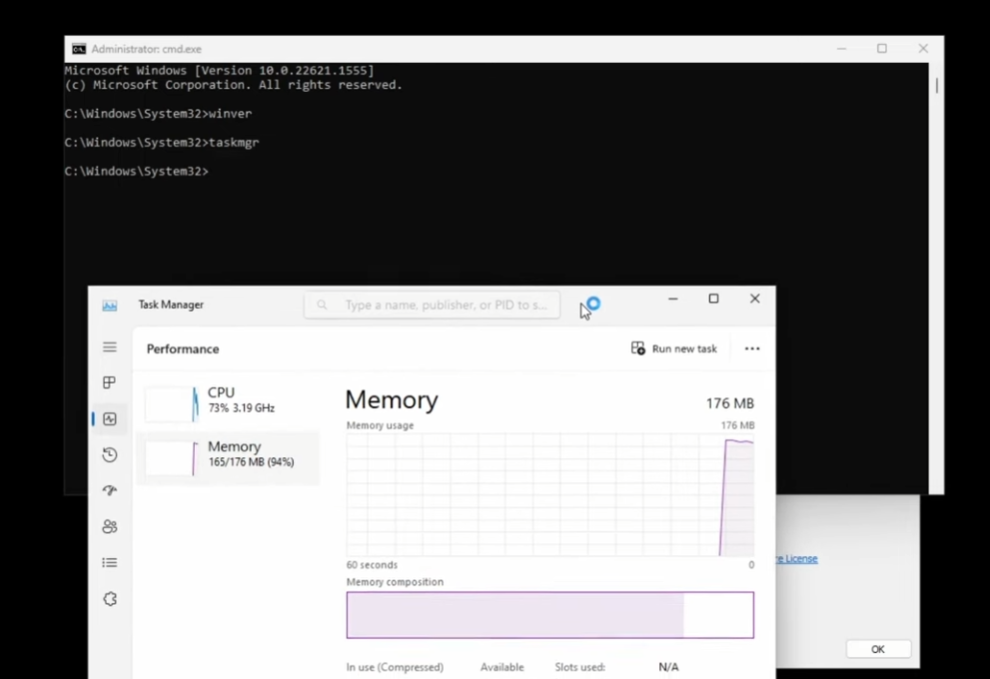
Task: Click Run new task button
Action: (x=674, y=349)
